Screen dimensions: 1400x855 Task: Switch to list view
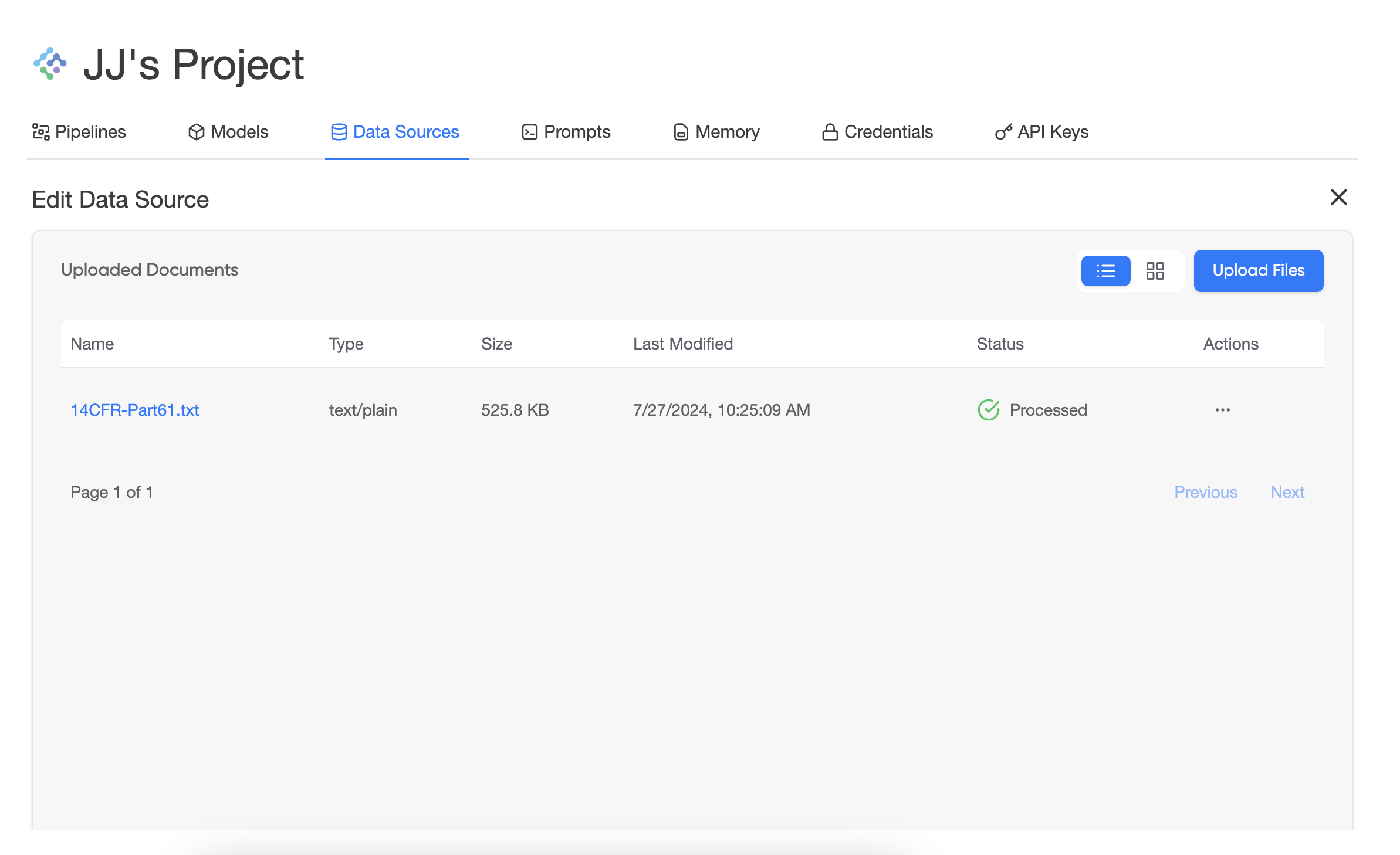point(1105,271)
